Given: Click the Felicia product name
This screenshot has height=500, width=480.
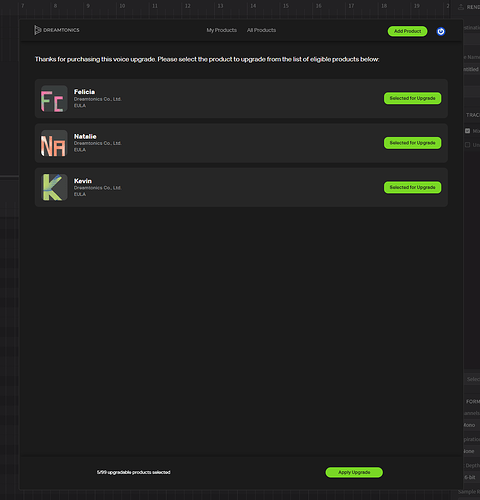Looking at the screenshot, I should point(84,92).
